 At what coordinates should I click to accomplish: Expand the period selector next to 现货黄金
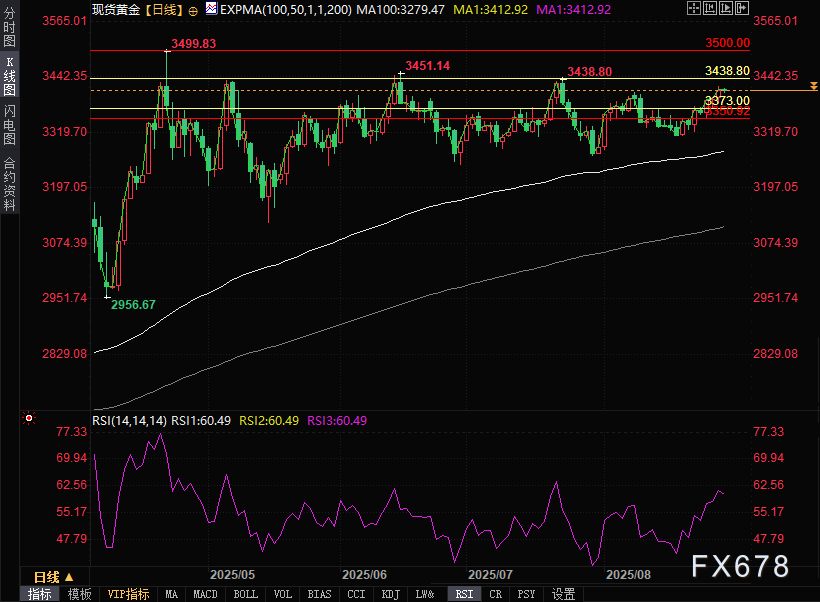pos(163,7)
